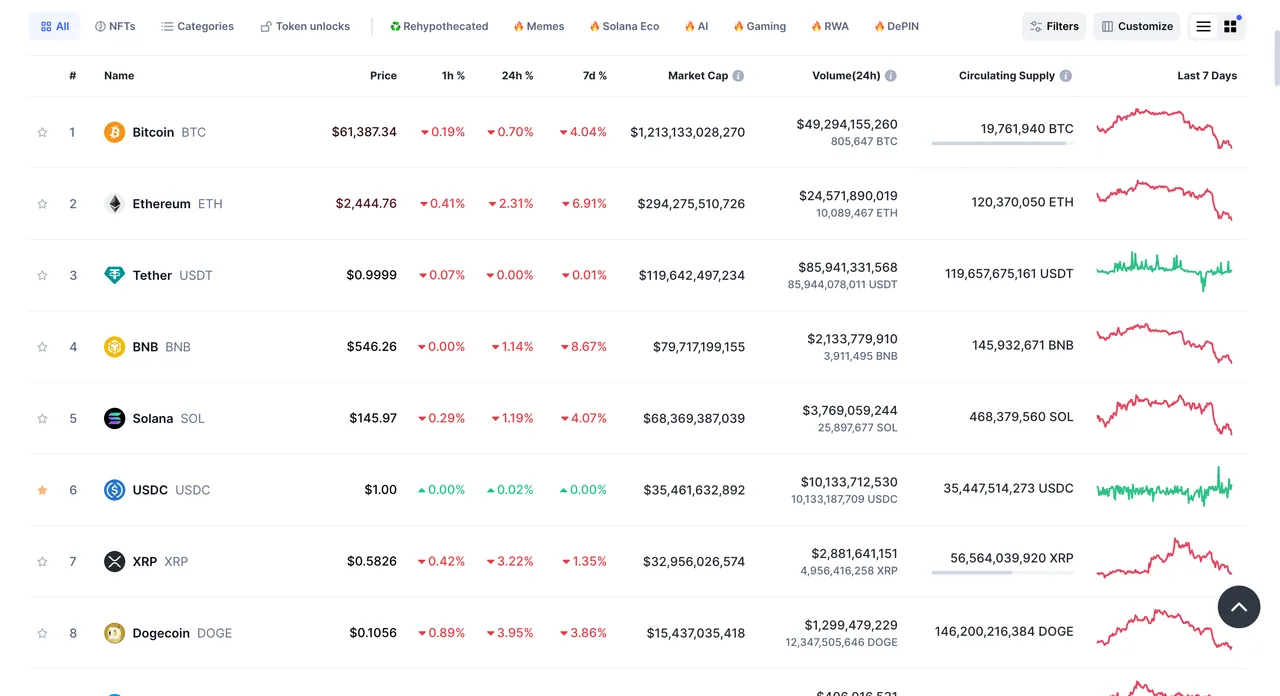
Task: Open the Categories tab
Action: point(197,26)
